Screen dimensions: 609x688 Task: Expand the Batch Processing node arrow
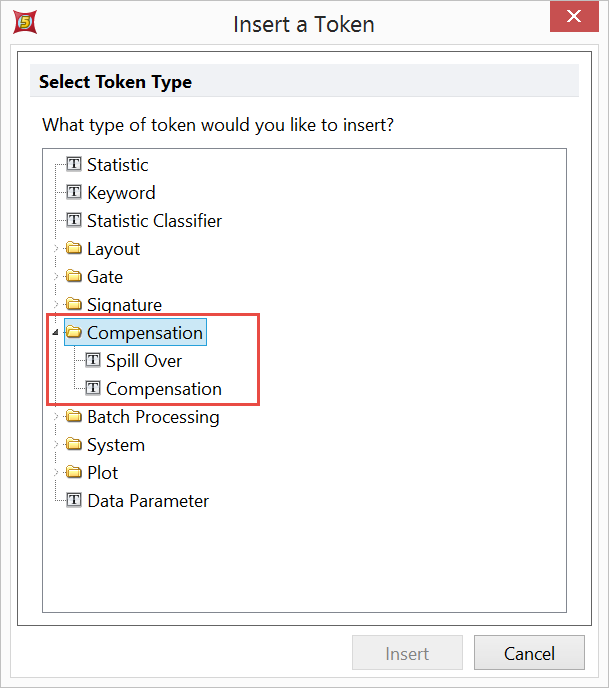pos(55,417)
